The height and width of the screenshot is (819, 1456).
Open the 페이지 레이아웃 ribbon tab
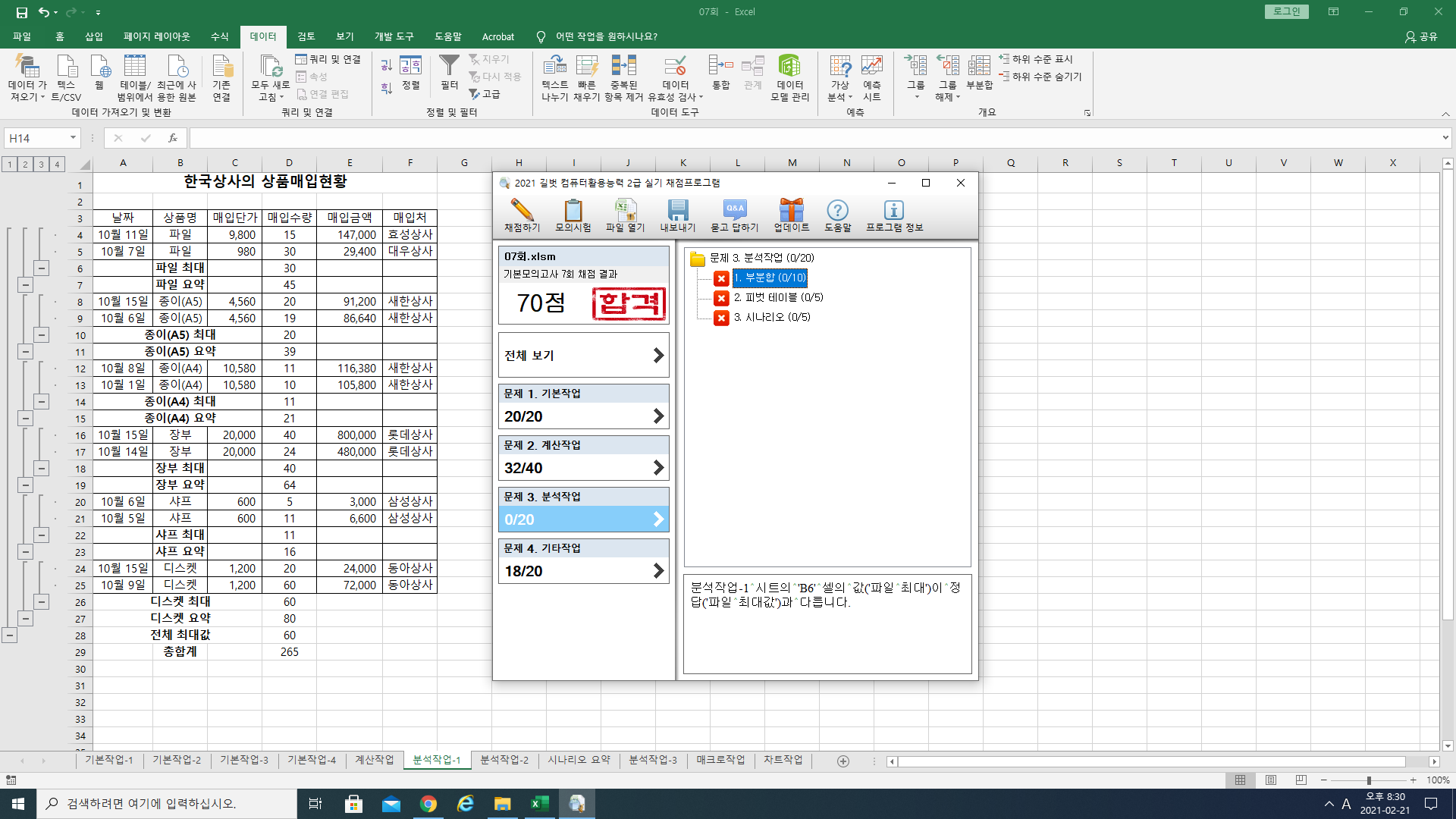click(x=157, y=36)
